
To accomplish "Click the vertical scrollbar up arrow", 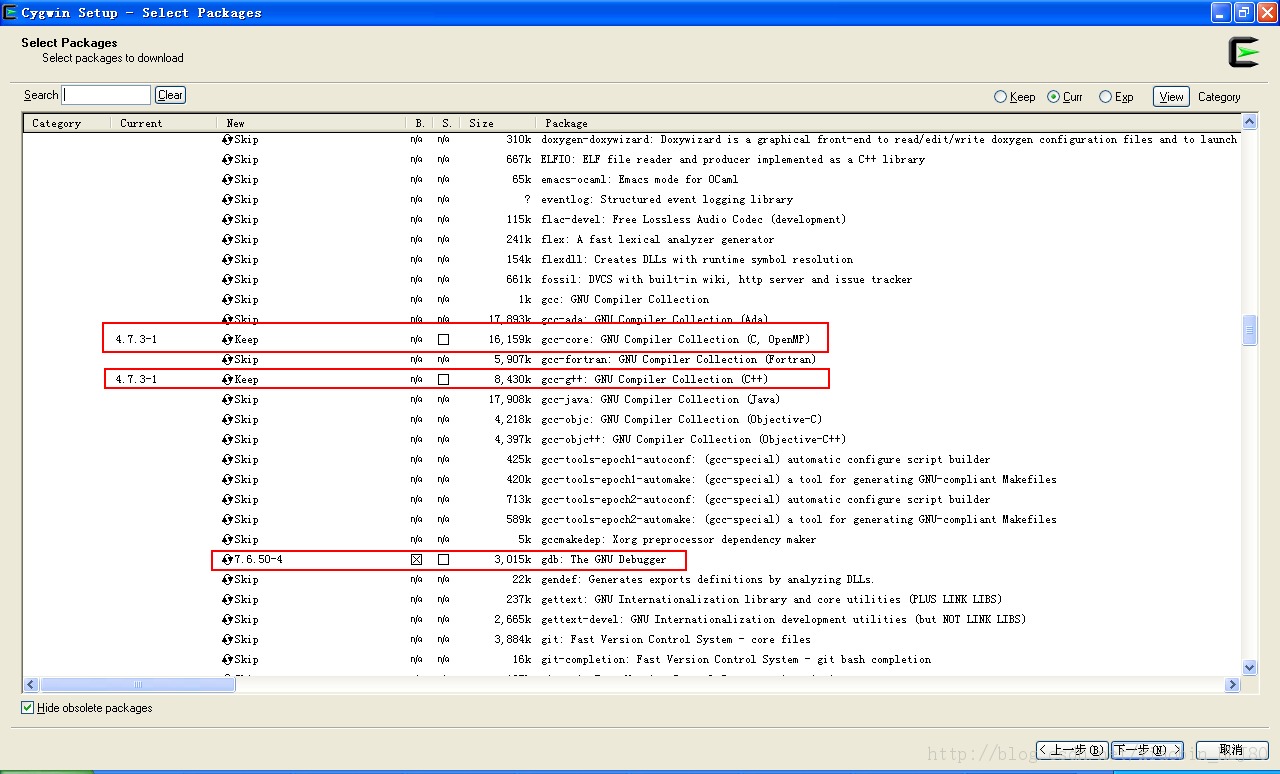I will click(x=1249, y=122).
